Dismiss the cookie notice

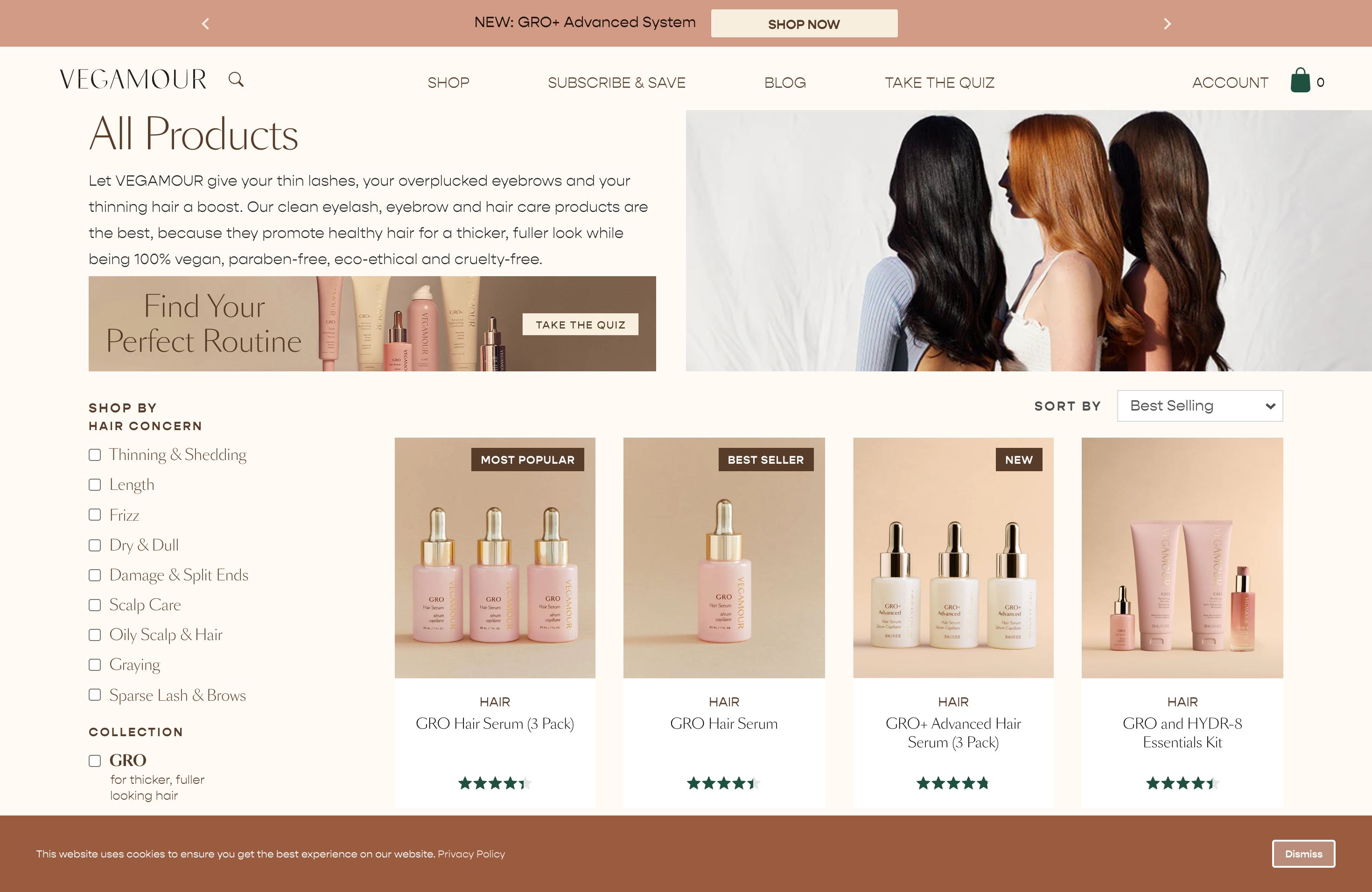tap(1303, 854)
